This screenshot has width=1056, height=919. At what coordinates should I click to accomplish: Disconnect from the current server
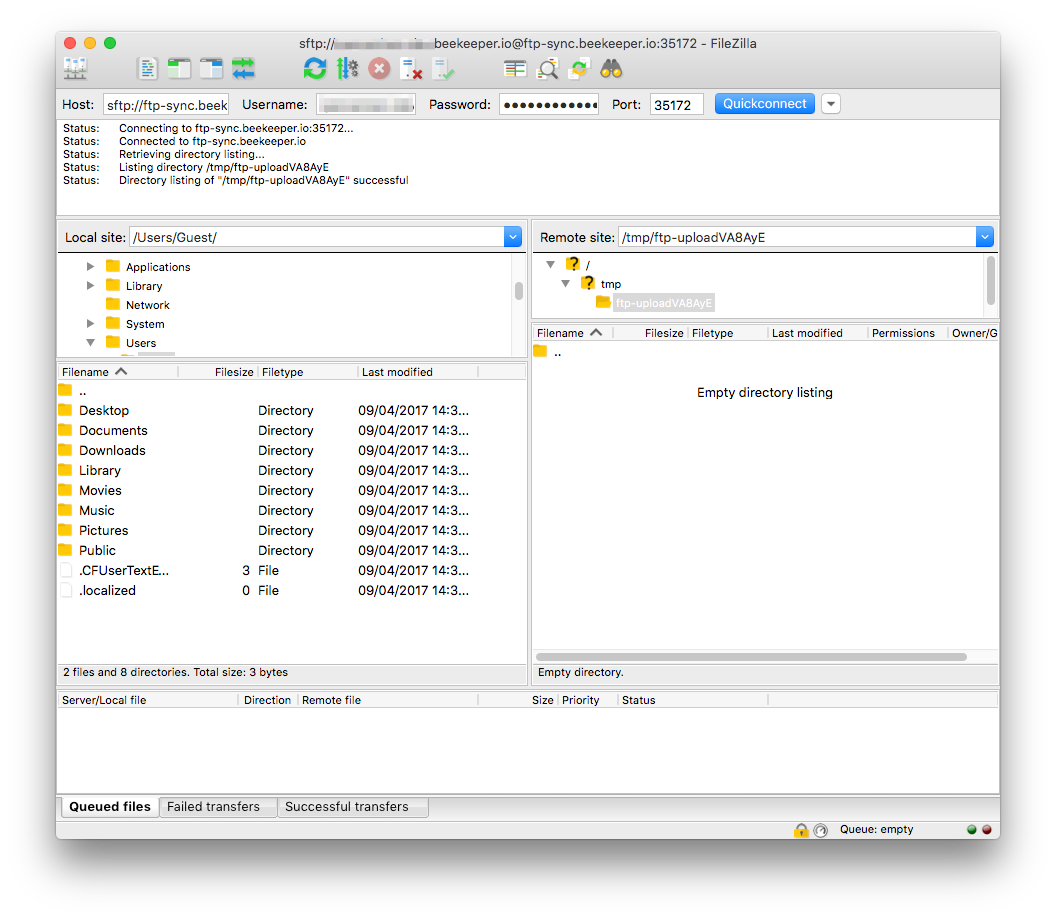[x=411, y=68]
